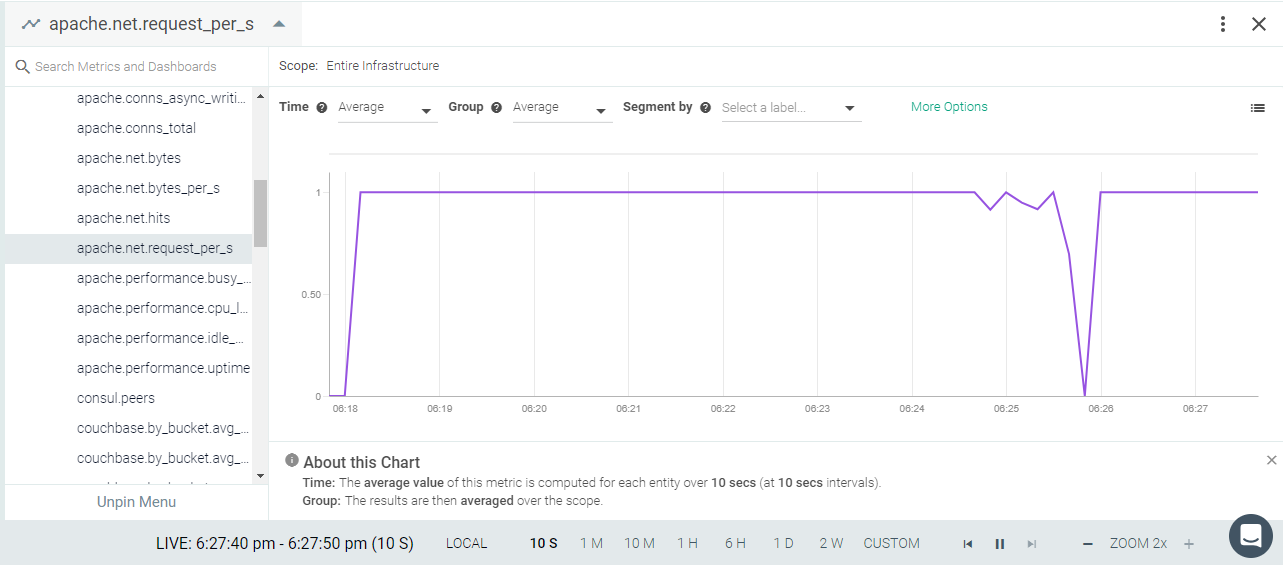
Task: Select apache.net.bytes_per_s metric
Action: [x=148, y=188]
